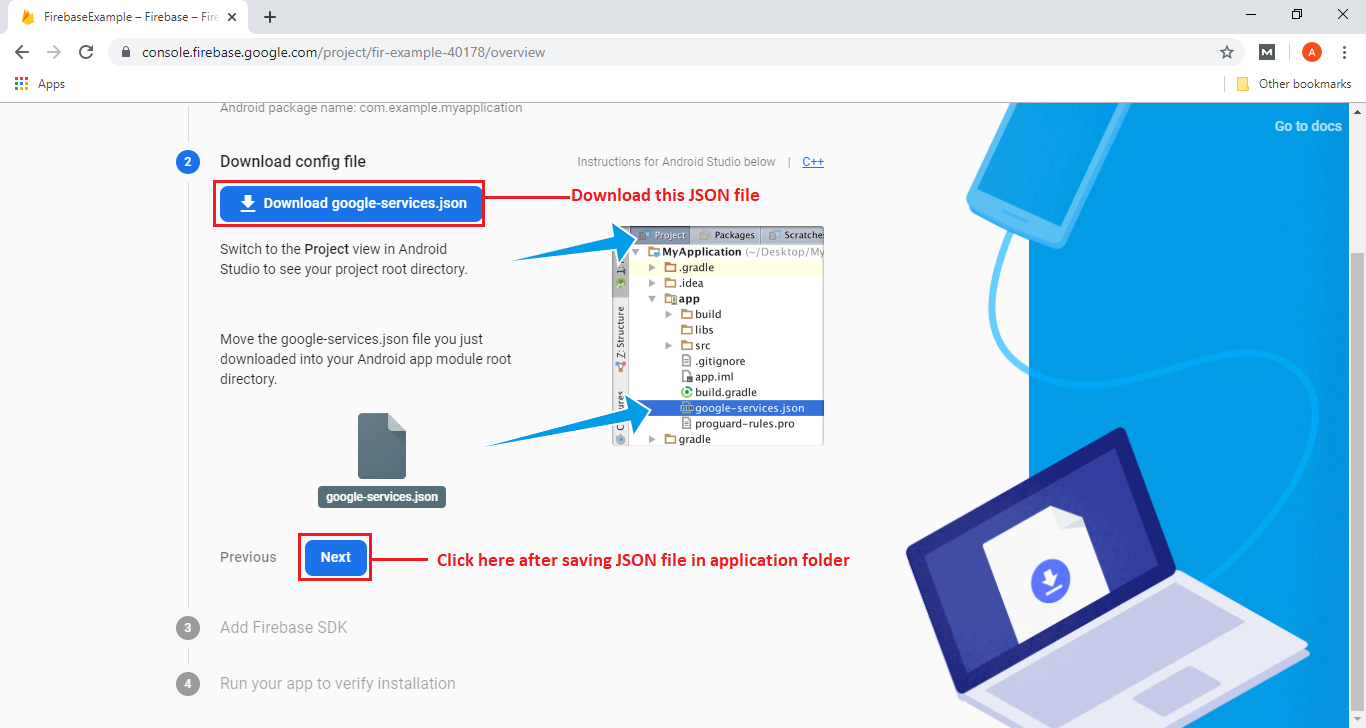Screen dimensions: 1366x728
Task: Open the orange profile avatar
Action: coord(1311,52)
